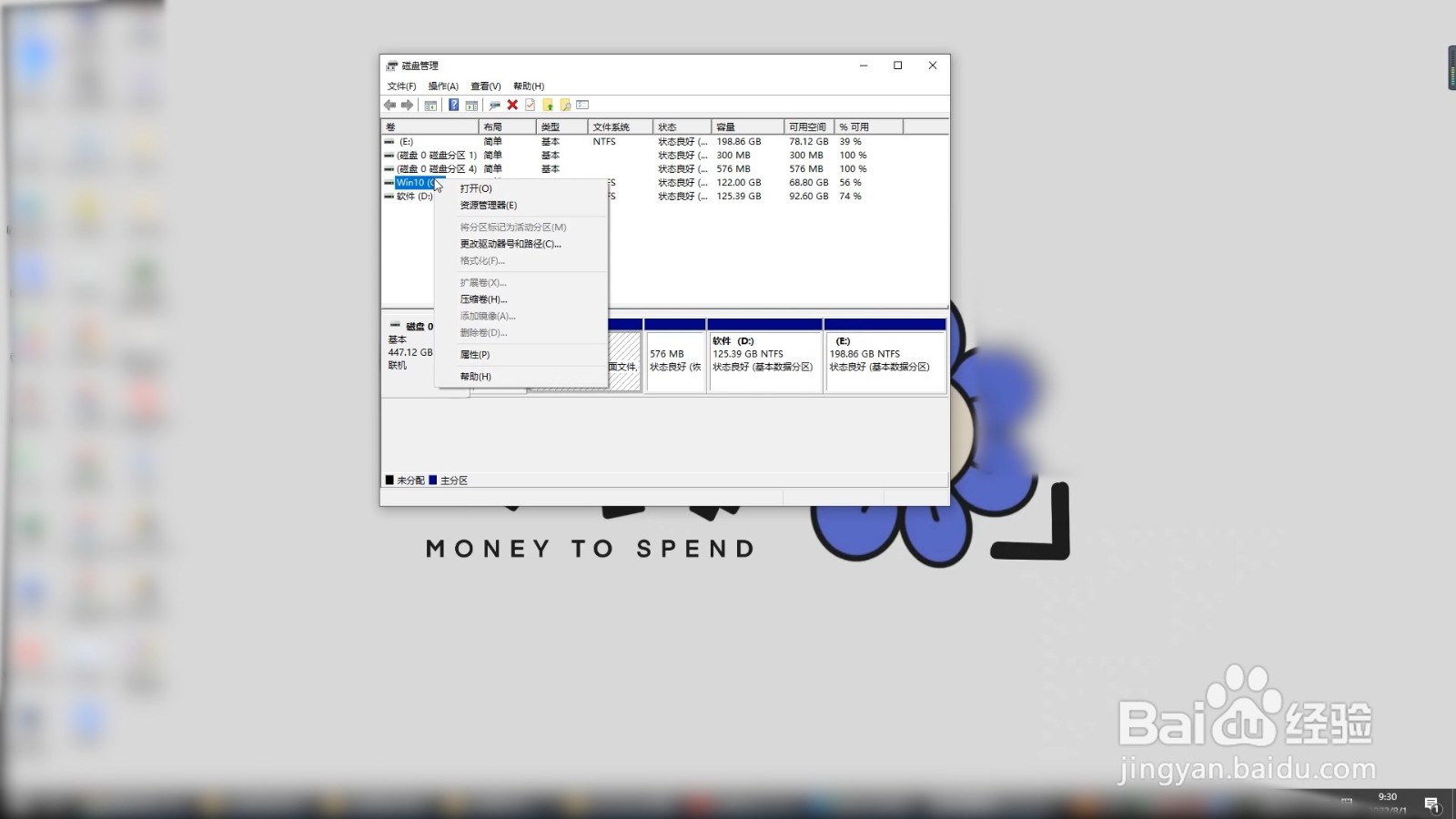Viewport: 1456px width, 819px height.
Task: Click the red X delete toolbar icon
Action: [512, 106]
